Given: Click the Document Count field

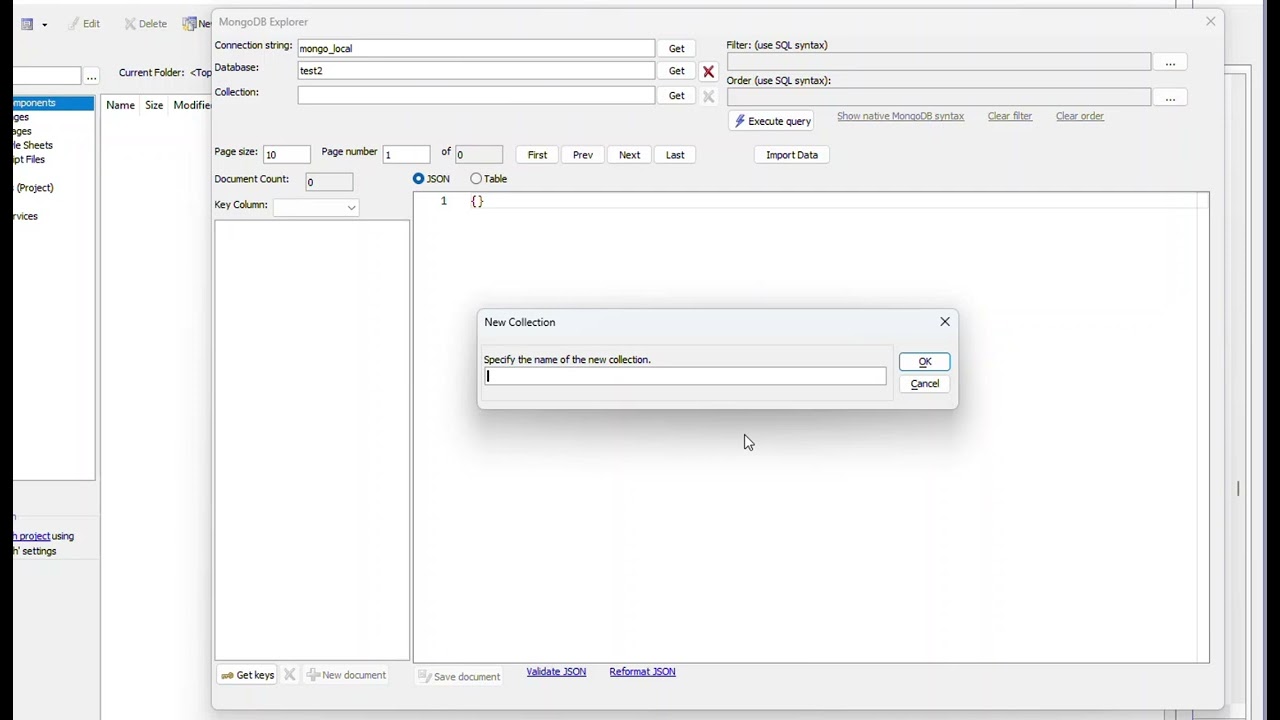Looking at the screenshot, I should (329, 182).
